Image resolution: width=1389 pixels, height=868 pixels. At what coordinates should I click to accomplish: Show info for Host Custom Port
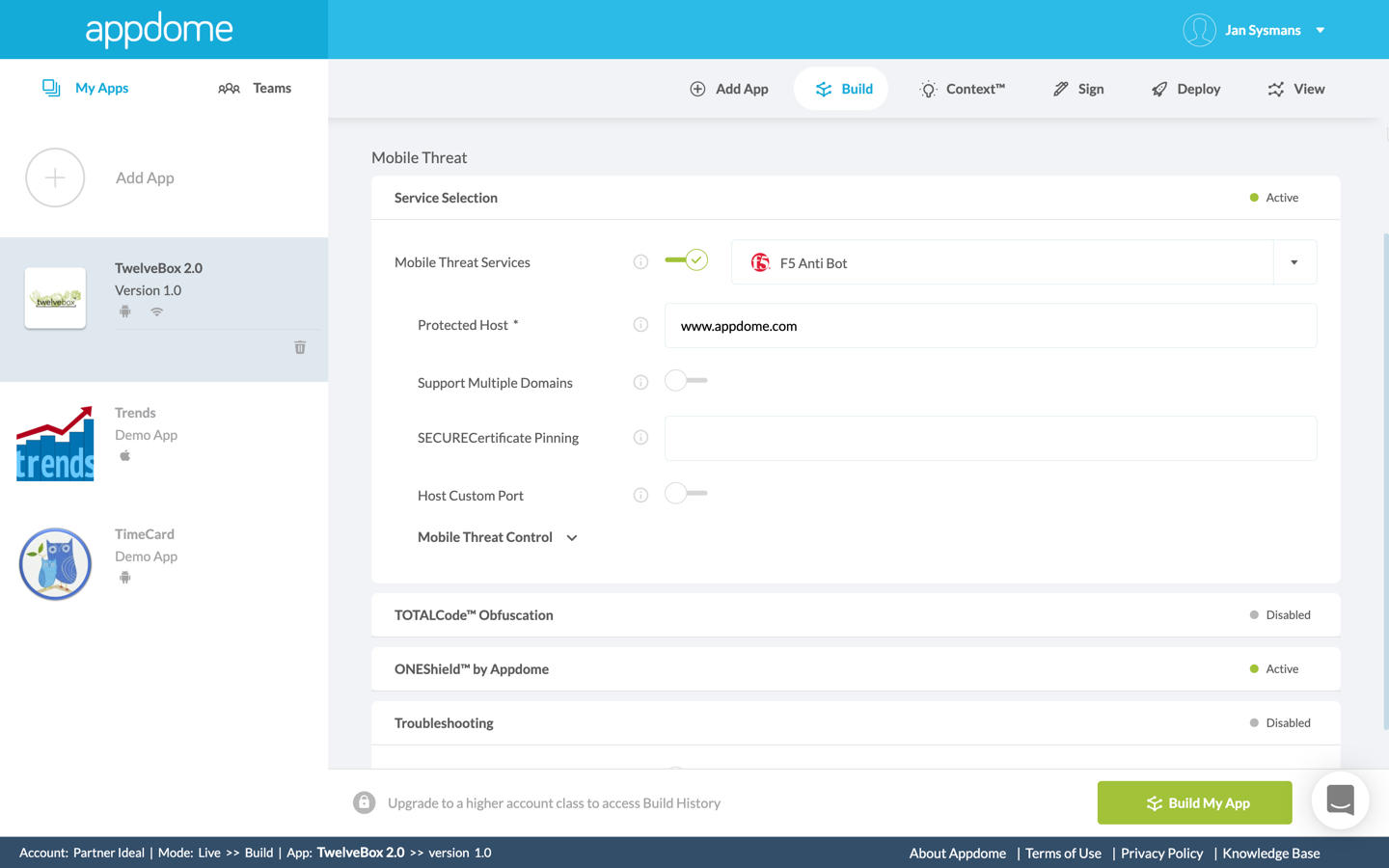640,496
